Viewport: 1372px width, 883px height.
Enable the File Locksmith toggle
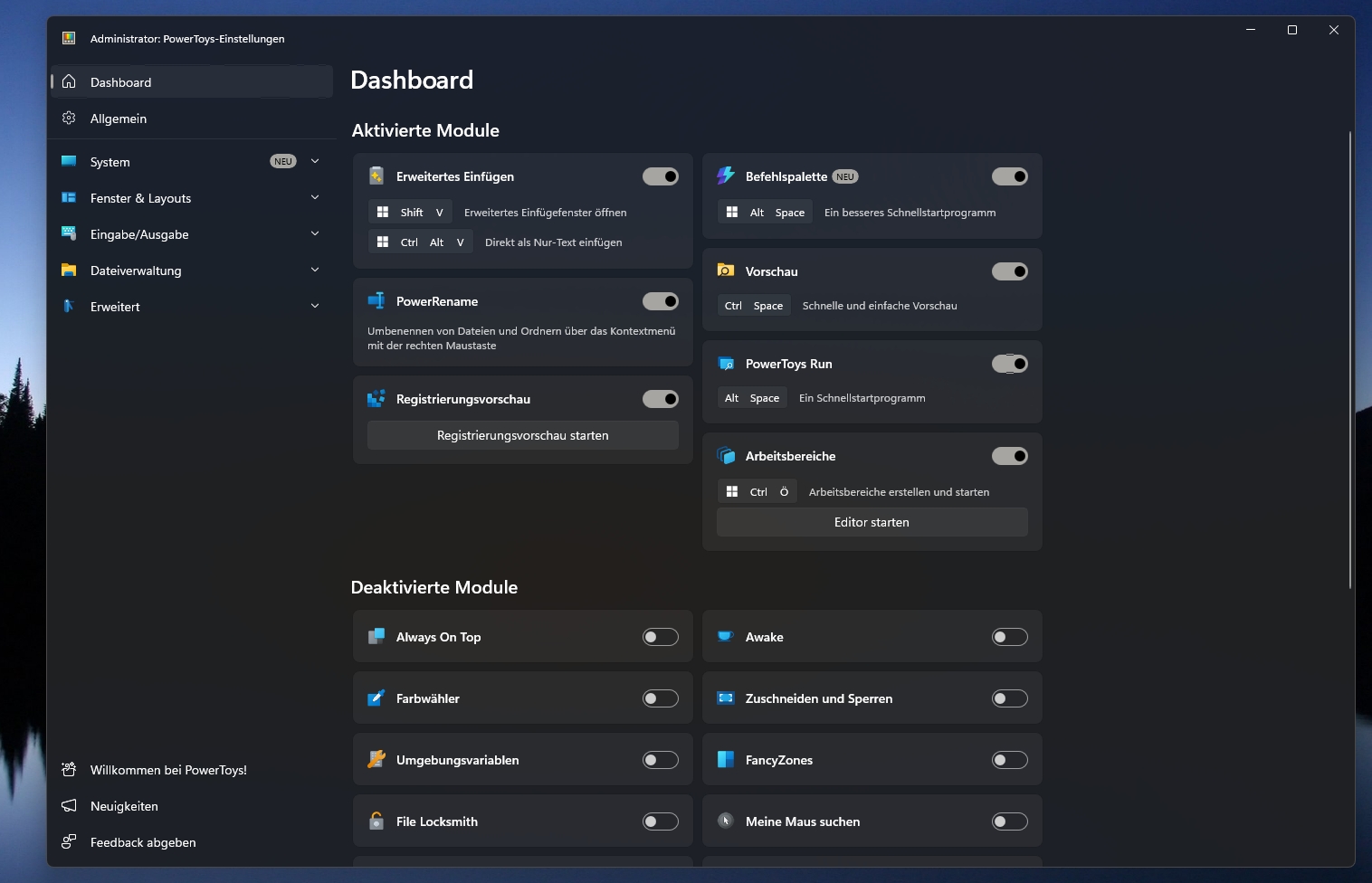tap(661, 821)
